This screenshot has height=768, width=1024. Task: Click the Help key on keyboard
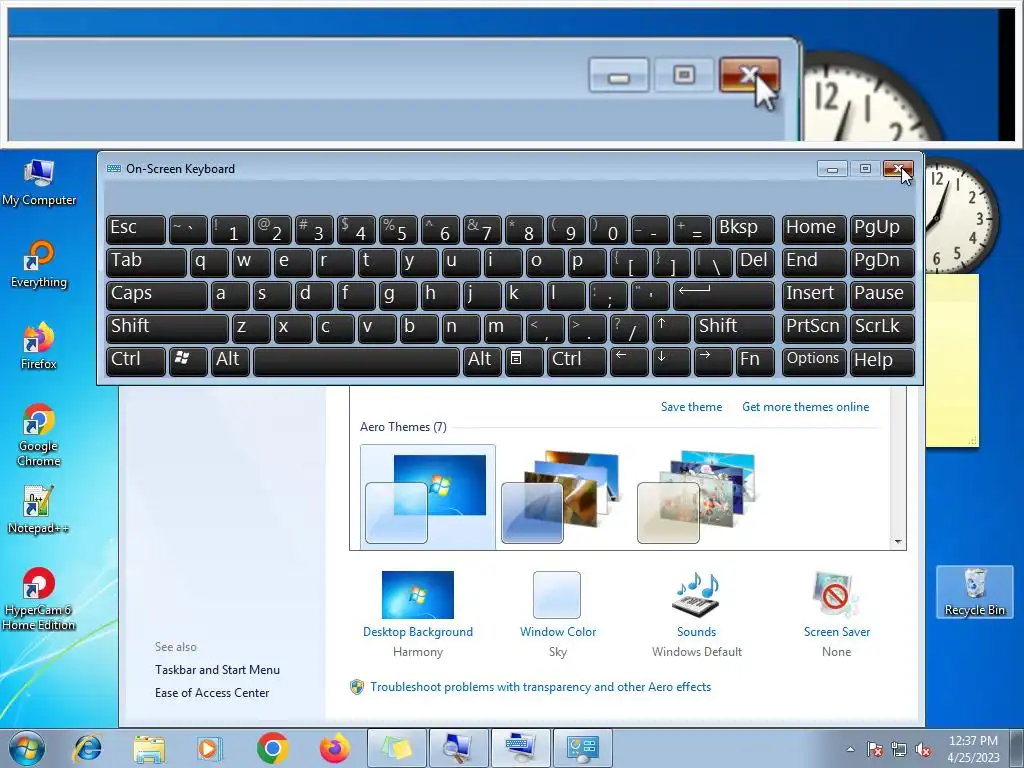(881, 360)
